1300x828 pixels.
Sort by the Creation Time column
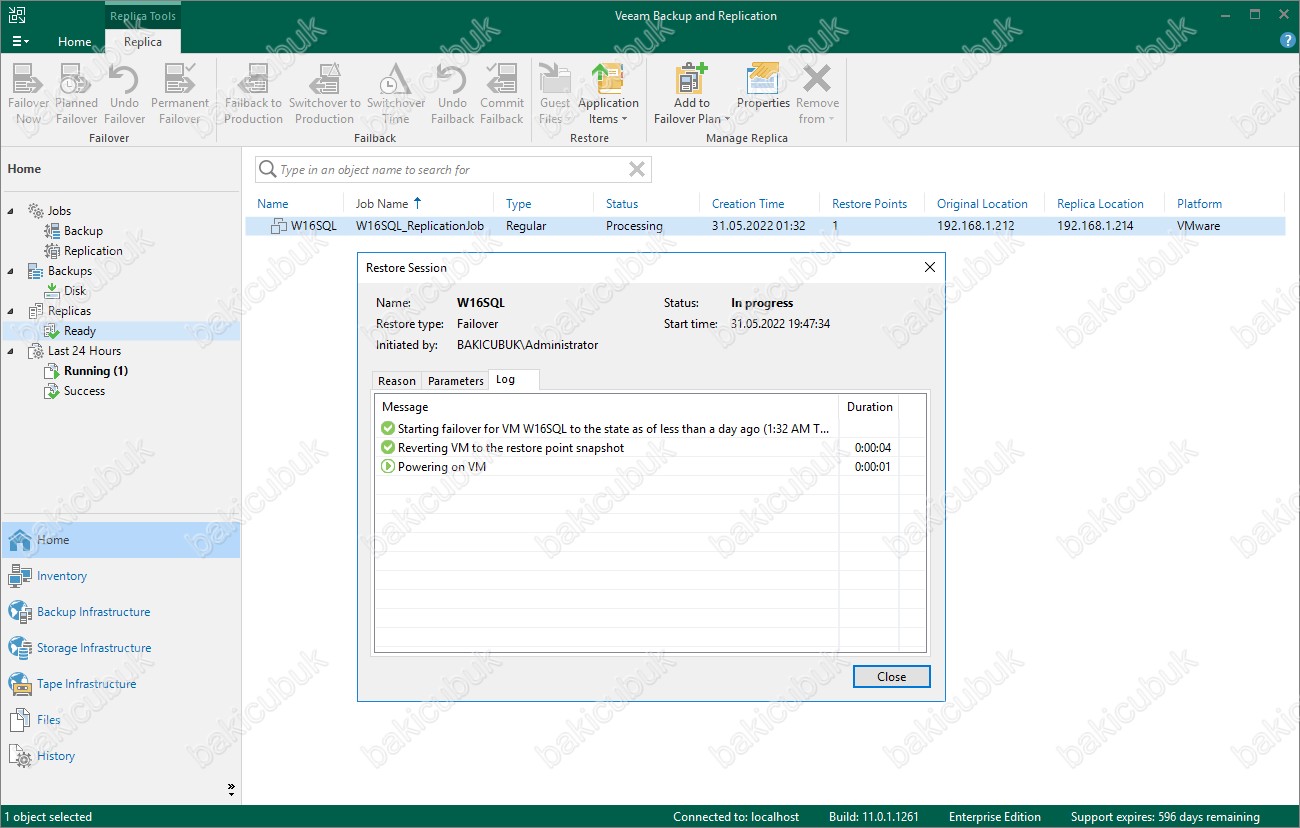tap(748, 204)
